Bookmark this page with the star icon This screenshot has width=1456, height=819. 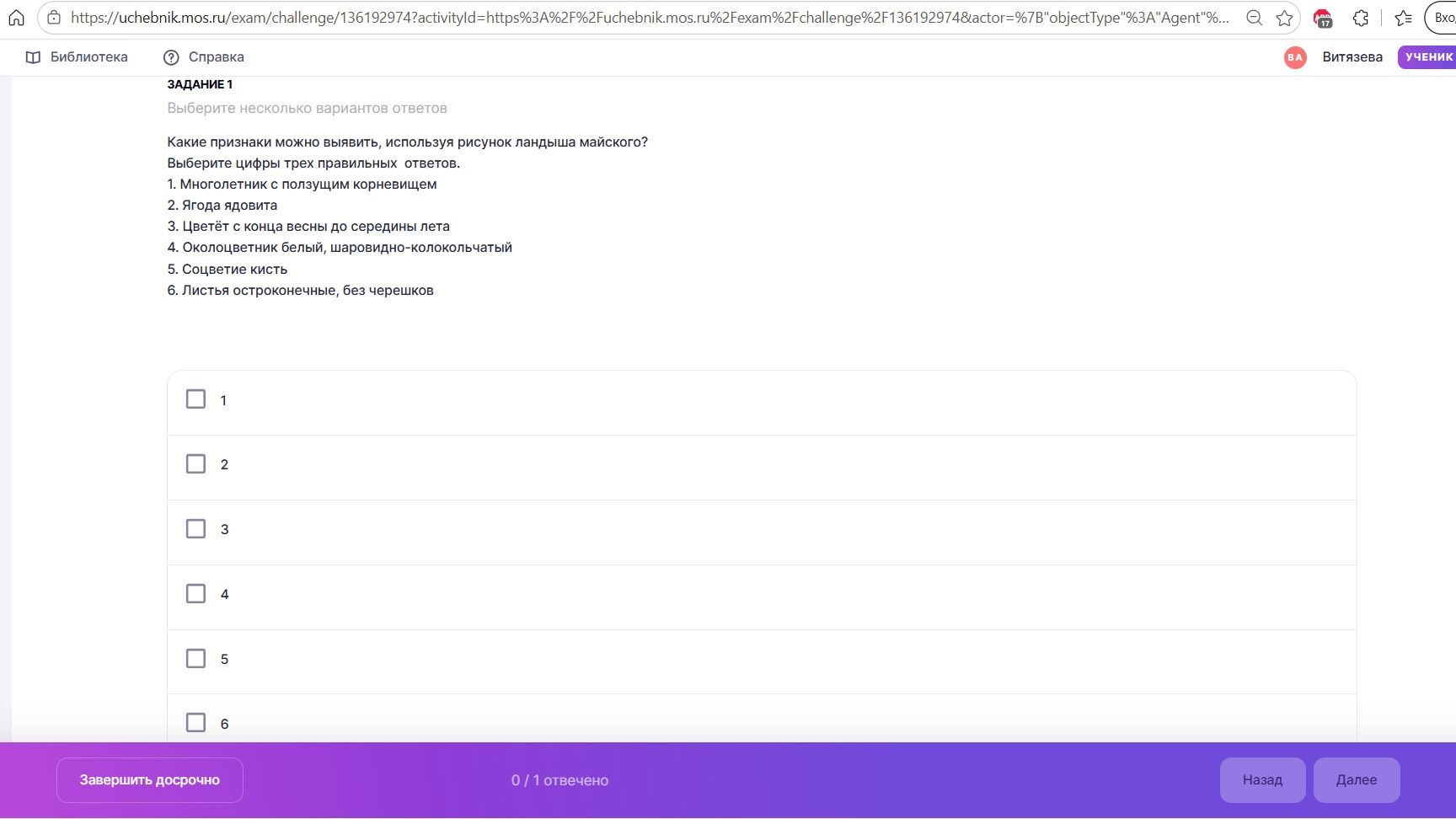coord(1284,17)
